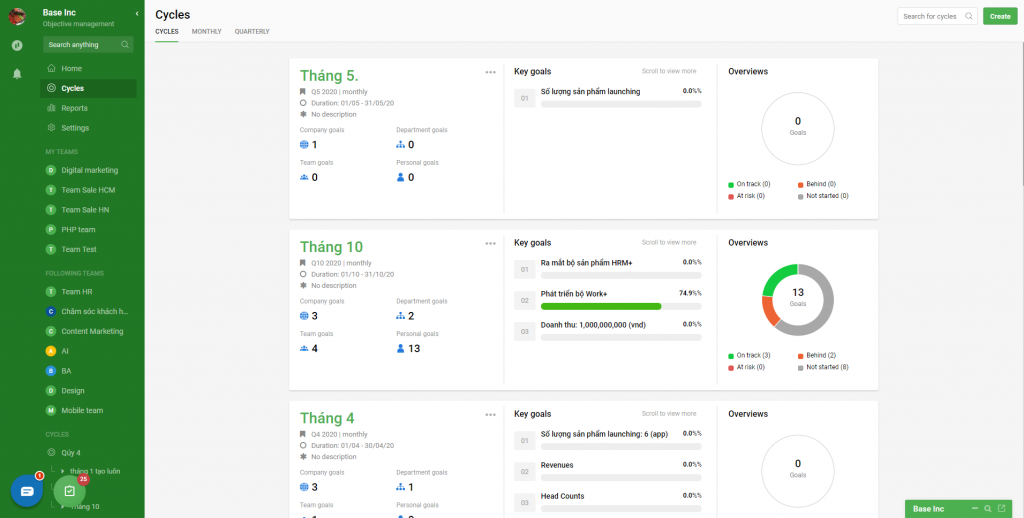Click the green Create button
The height and width of the screenshot is (518, 1024).
[999, 16]
